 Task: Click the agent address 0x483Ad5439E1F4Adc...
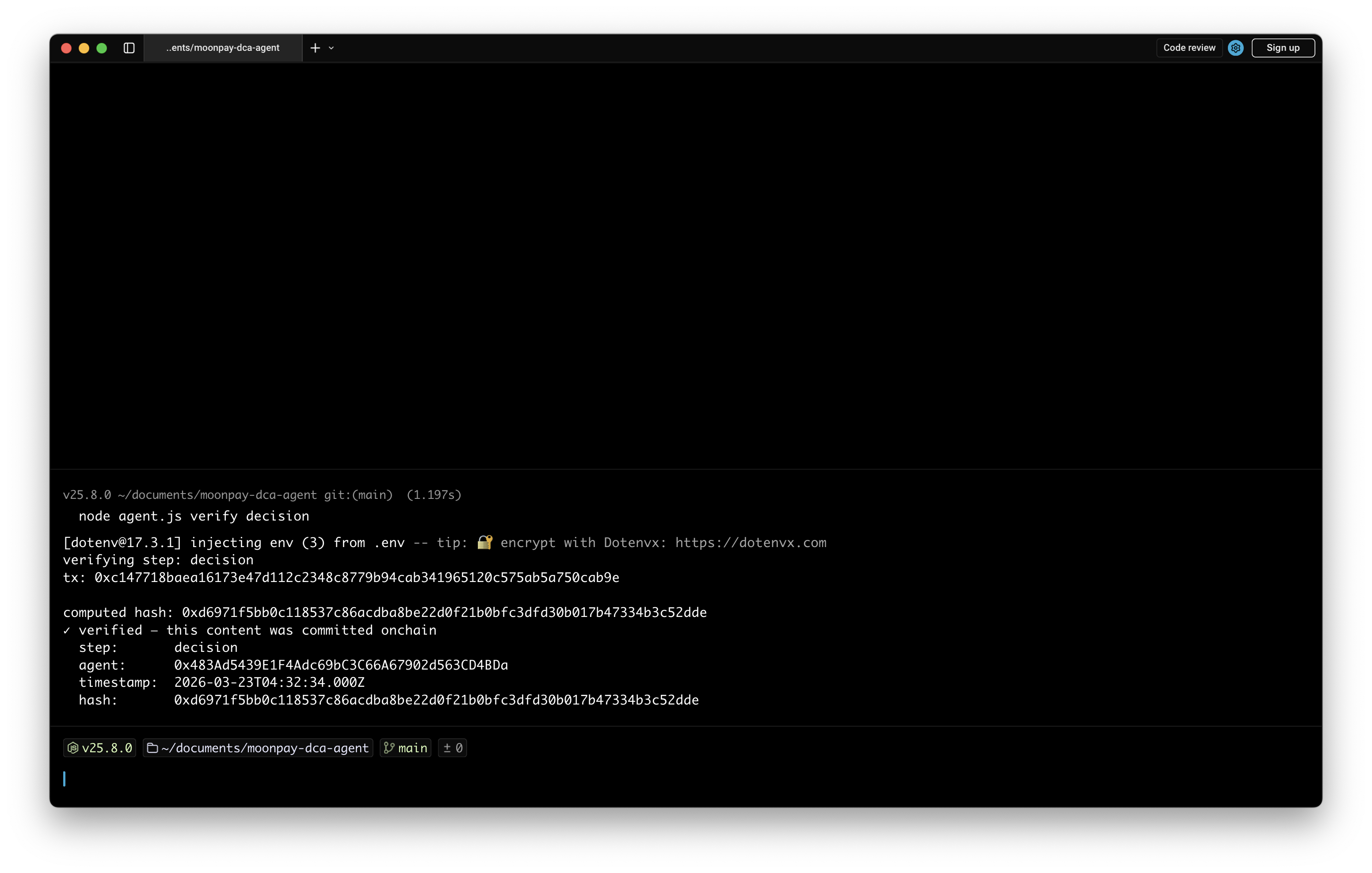(x=341, y=665)
